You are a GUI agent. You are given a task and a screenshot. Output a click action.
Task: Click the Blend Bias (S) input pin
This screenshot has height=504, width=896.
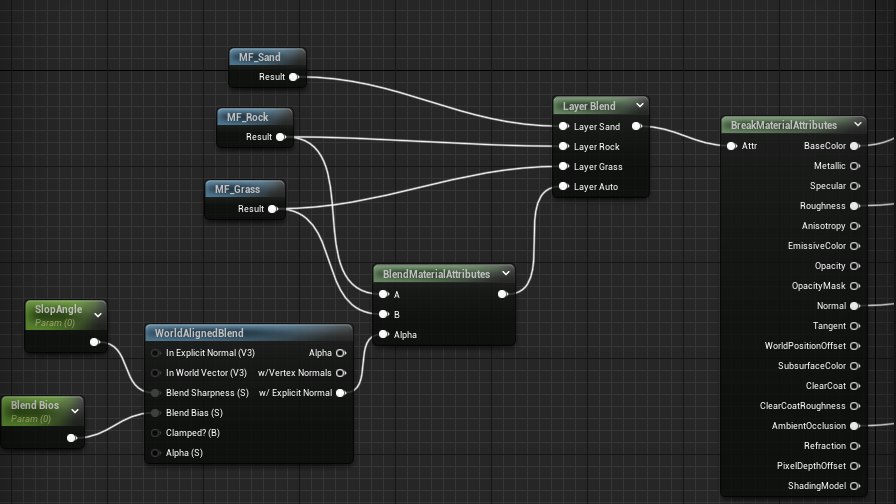(x=155, y=413)
